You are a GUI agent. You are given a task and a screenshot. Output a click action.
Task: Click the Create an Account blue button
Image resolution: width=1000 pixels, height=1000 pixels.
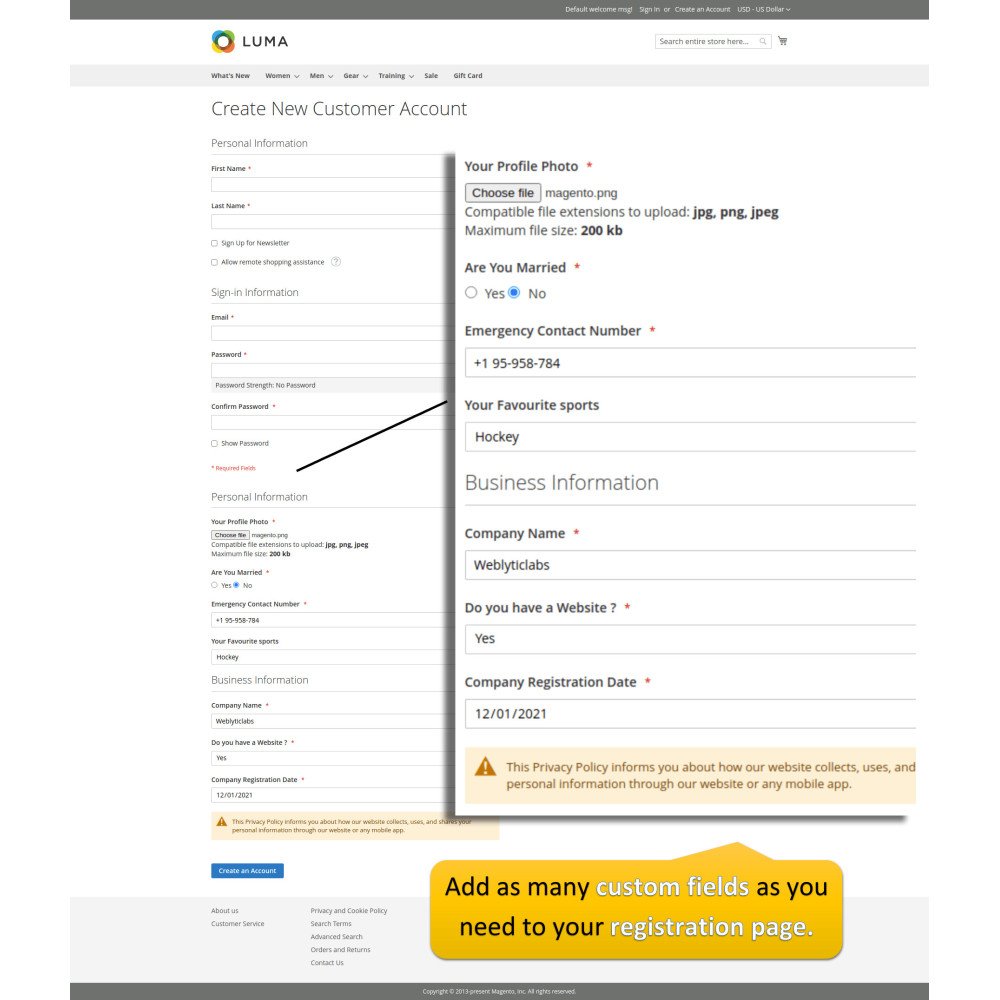click(x=247, y=871)
